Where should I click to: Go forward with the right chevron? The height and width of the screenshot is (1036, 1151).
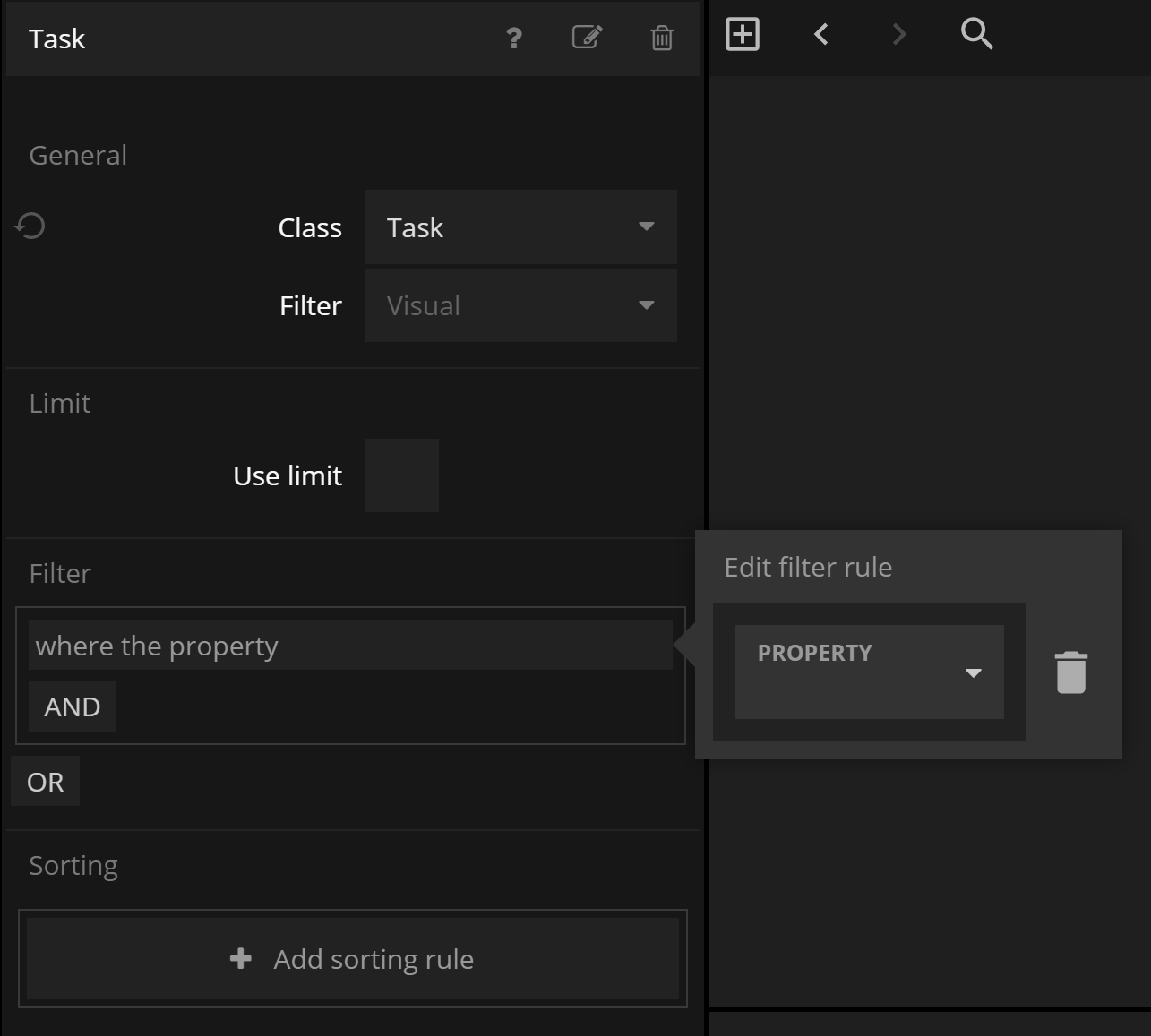click(899, 35)
